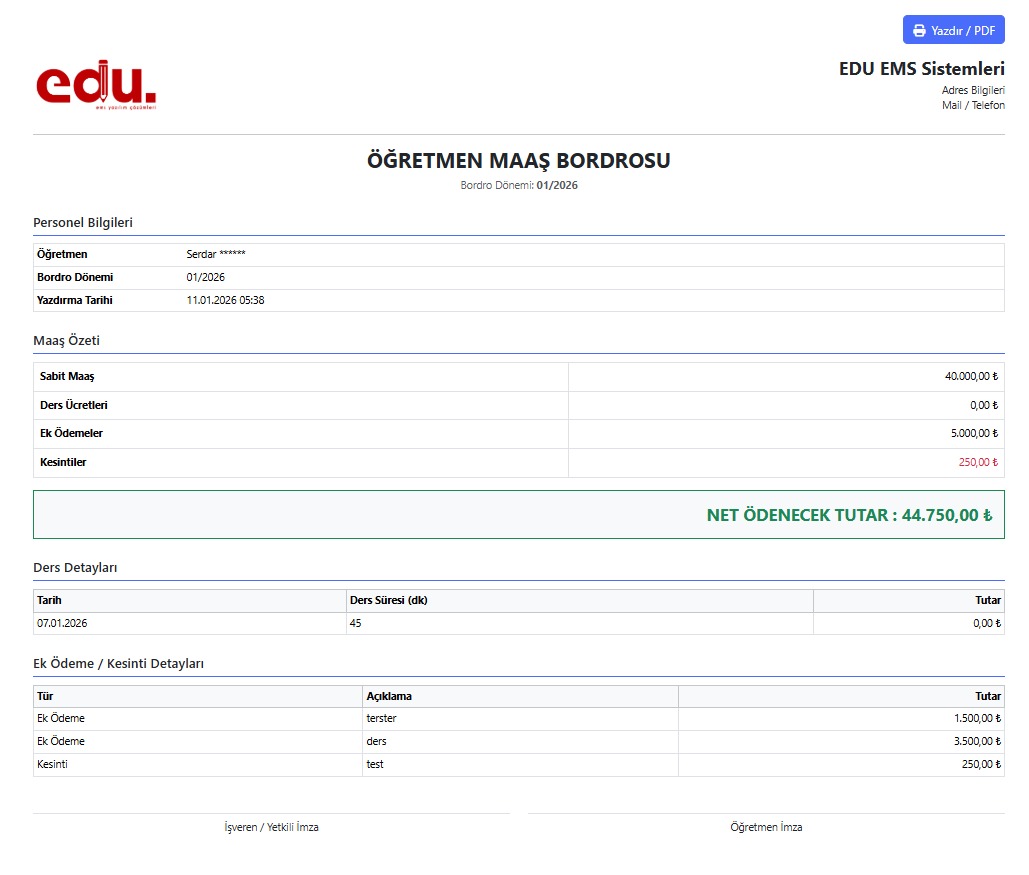
Task: Click the İşveren / Yetkili İmza signature area
Action: [x=271, y=827]
